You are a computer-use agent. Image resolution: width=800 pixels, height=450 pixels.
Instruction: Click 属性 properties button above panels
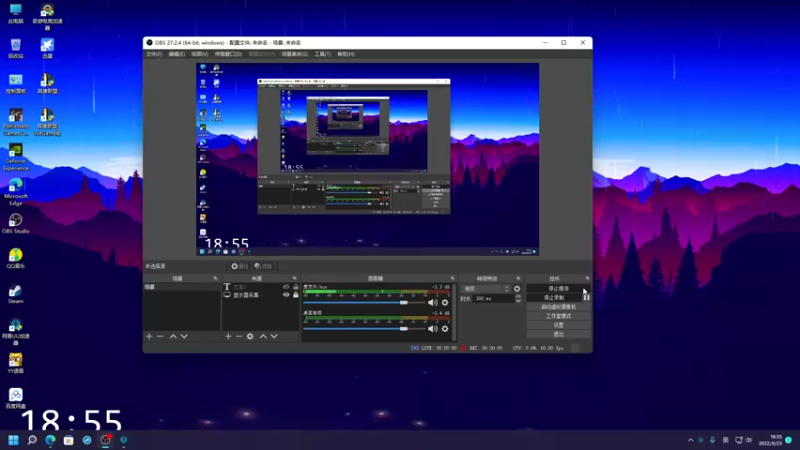click(x=239, y=266)
